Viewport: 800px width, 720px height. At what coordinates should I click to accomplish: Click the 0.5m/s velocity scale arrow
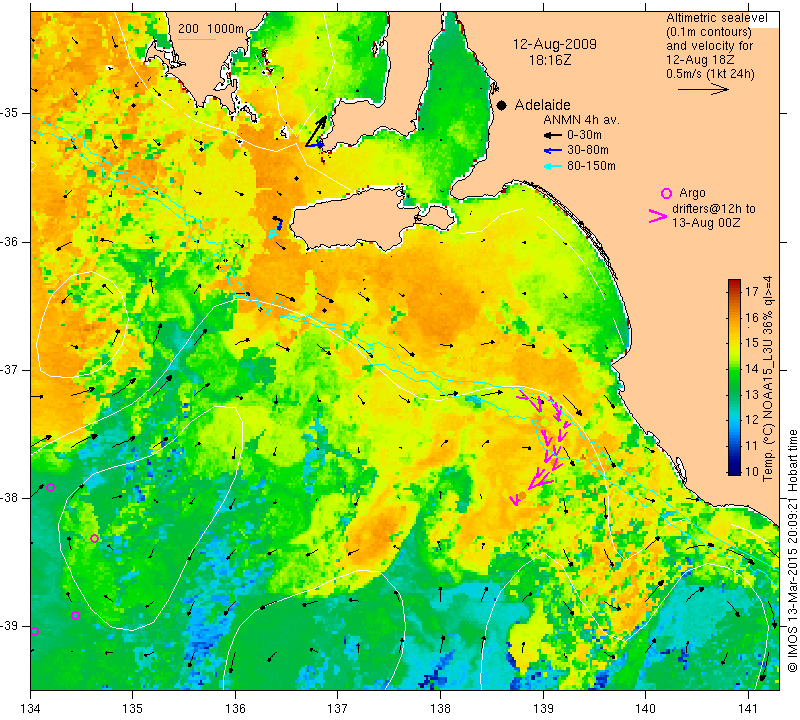pyautogui.click(x=703, y=89)
